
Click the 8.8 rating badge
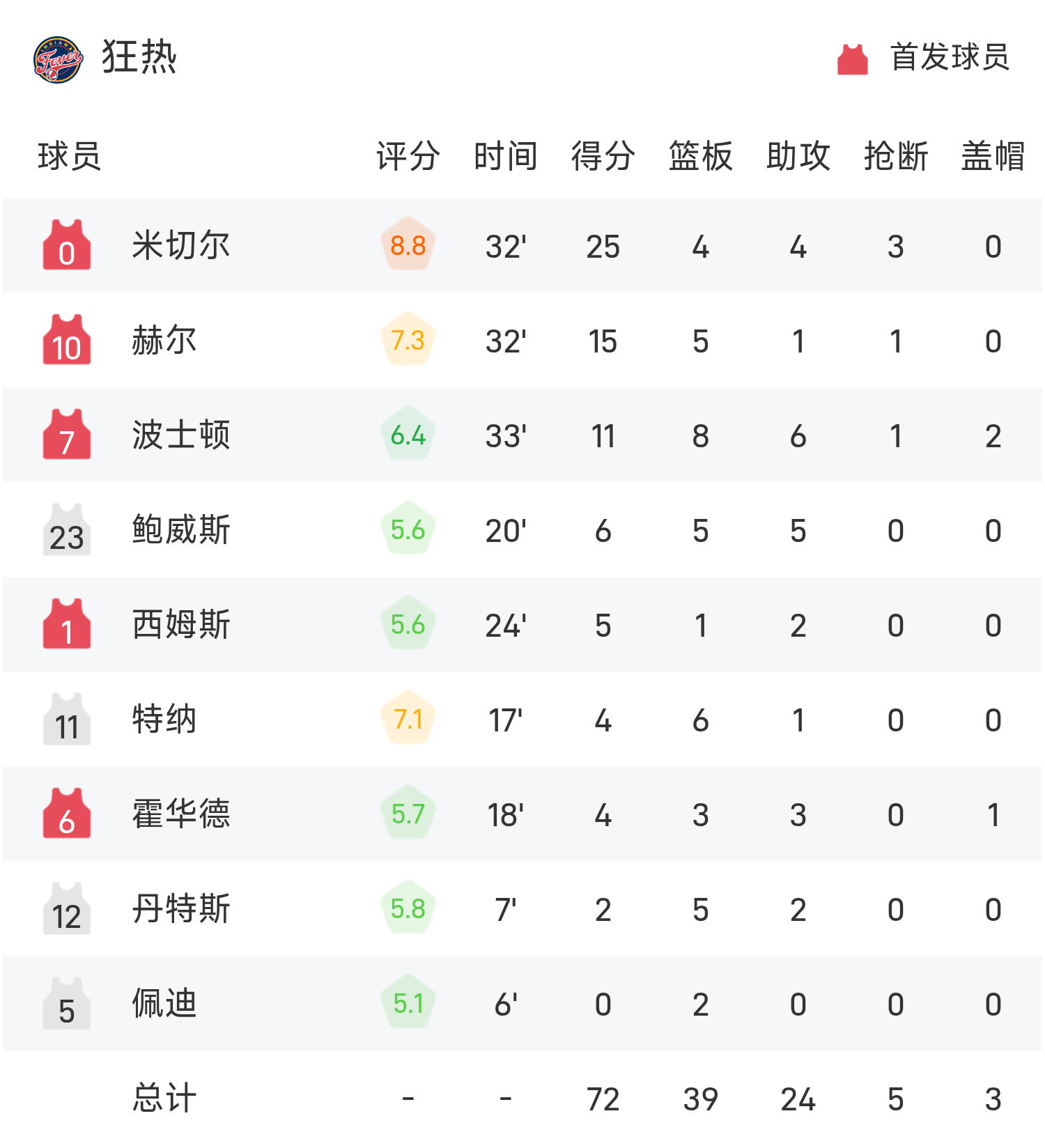click(408, 246)
